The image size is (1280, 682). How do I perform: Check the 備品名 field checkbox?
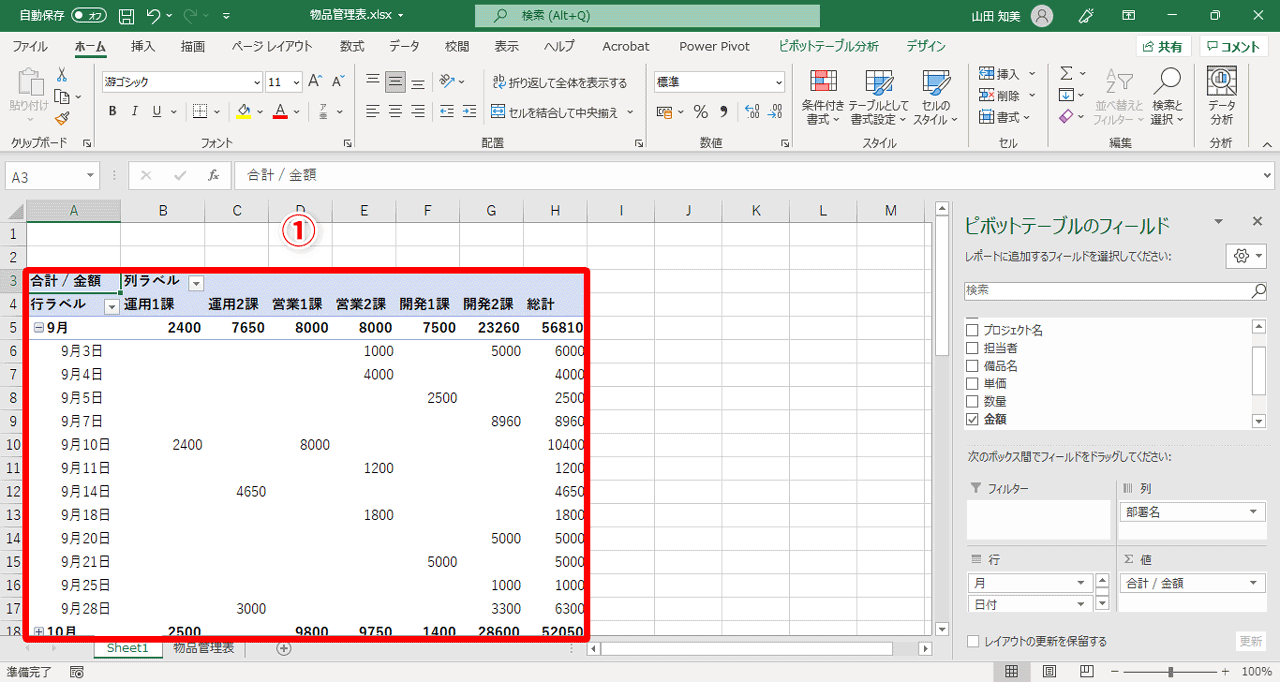click(971, 366)
